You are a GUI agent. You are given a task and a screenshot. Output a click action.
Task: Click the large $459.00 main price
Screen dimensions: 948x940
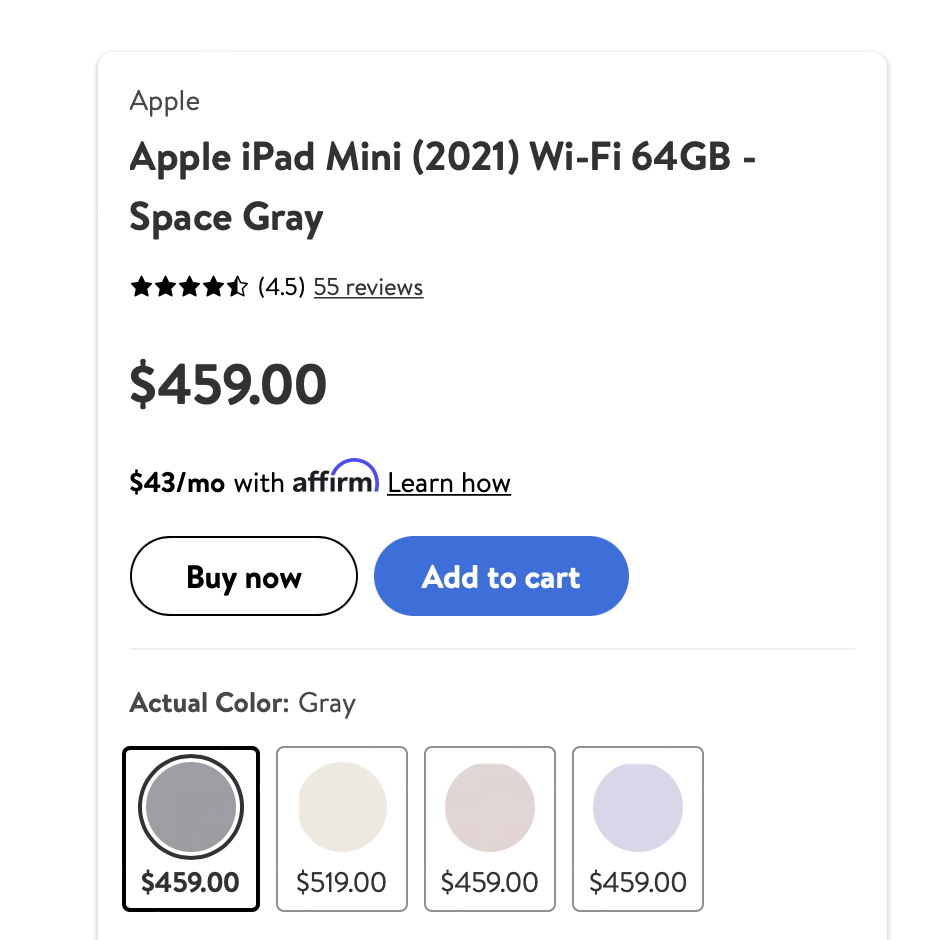[228, 385]
